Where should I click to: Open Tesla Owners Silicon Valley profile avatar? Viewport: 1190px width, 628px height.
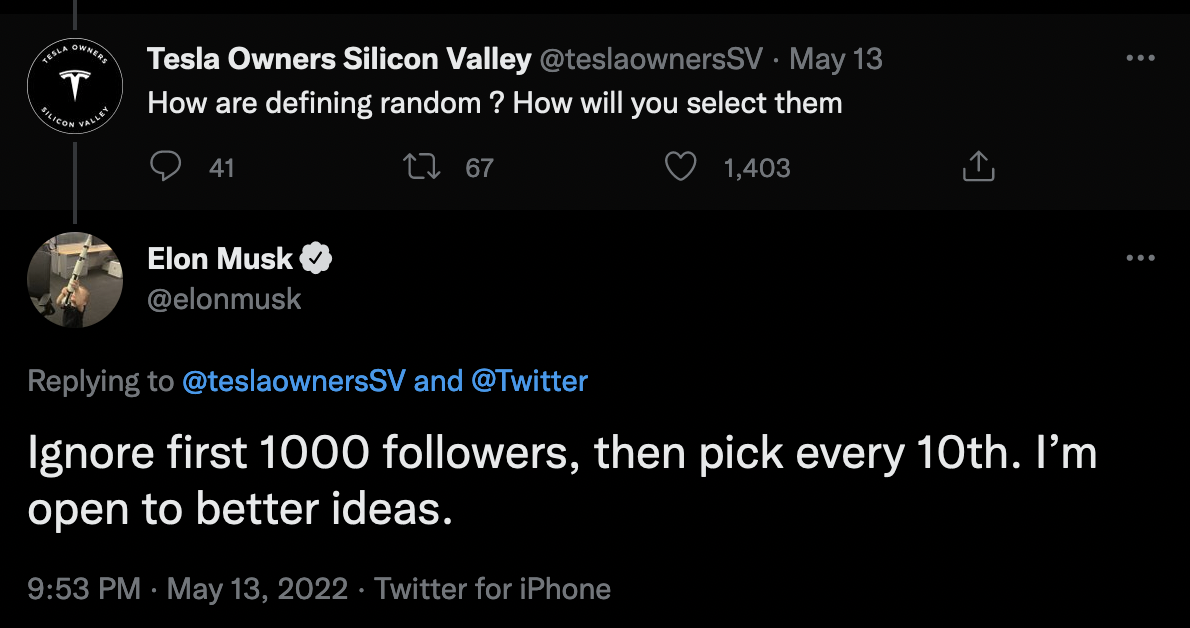(74, 86)
